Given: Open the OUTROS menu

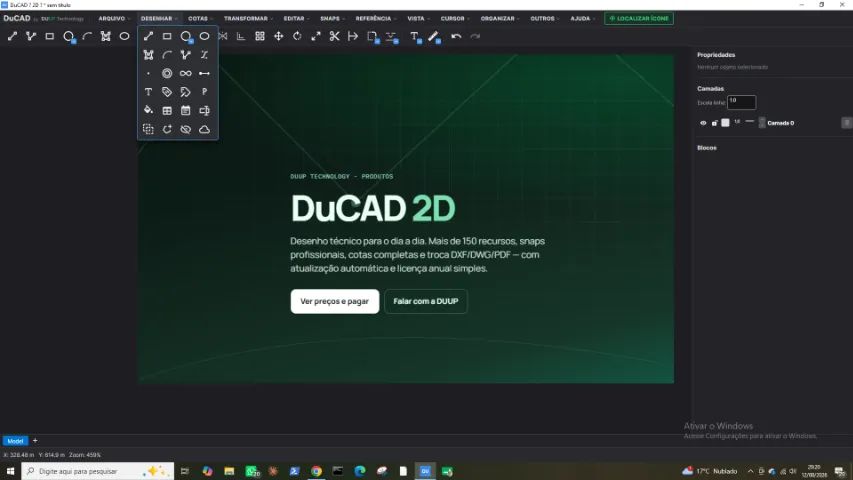Looking at the screenshot, I should (x=545, y=19).
